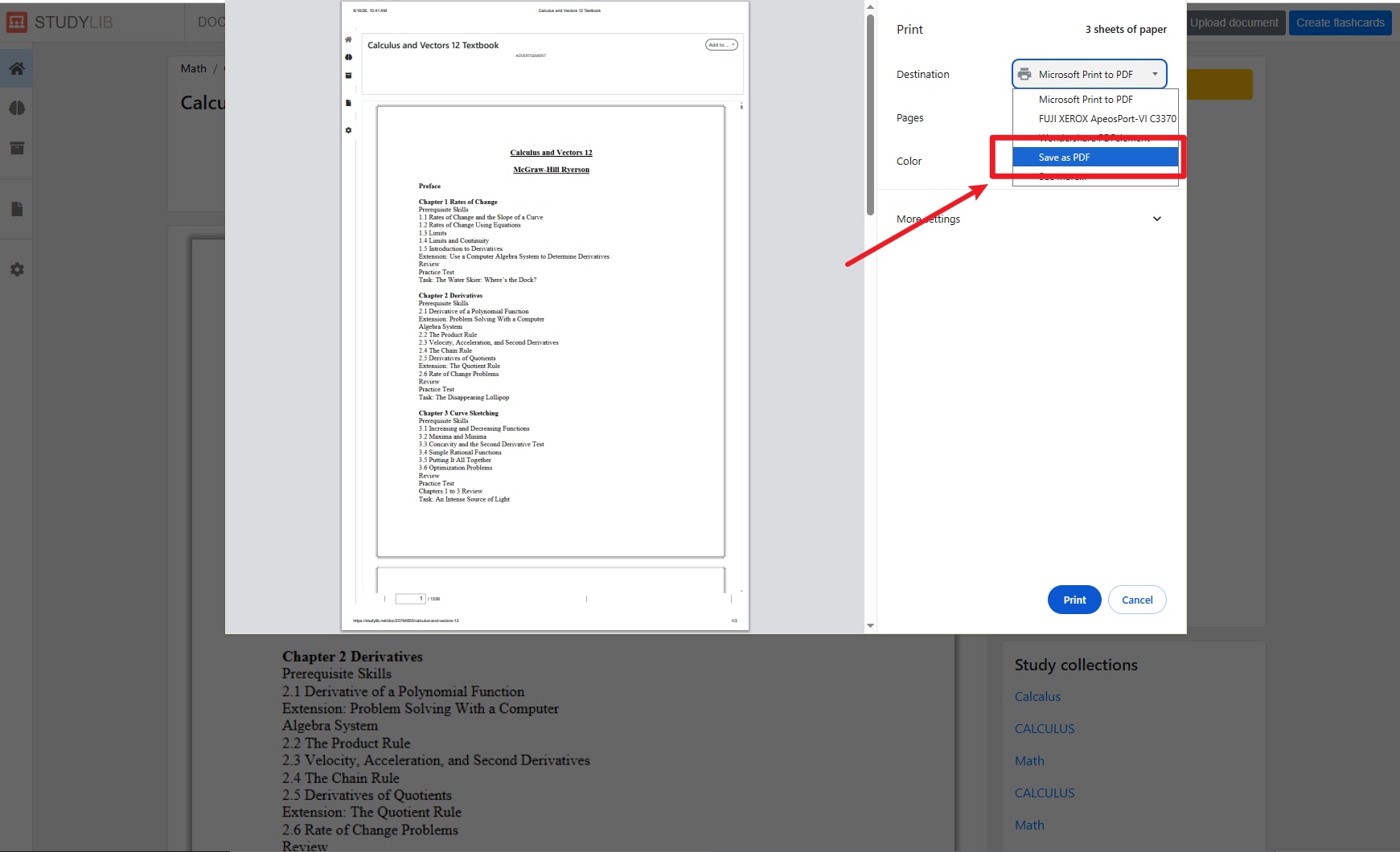
Task: Open Home icon in left sidebar
Action: (16, 68)
